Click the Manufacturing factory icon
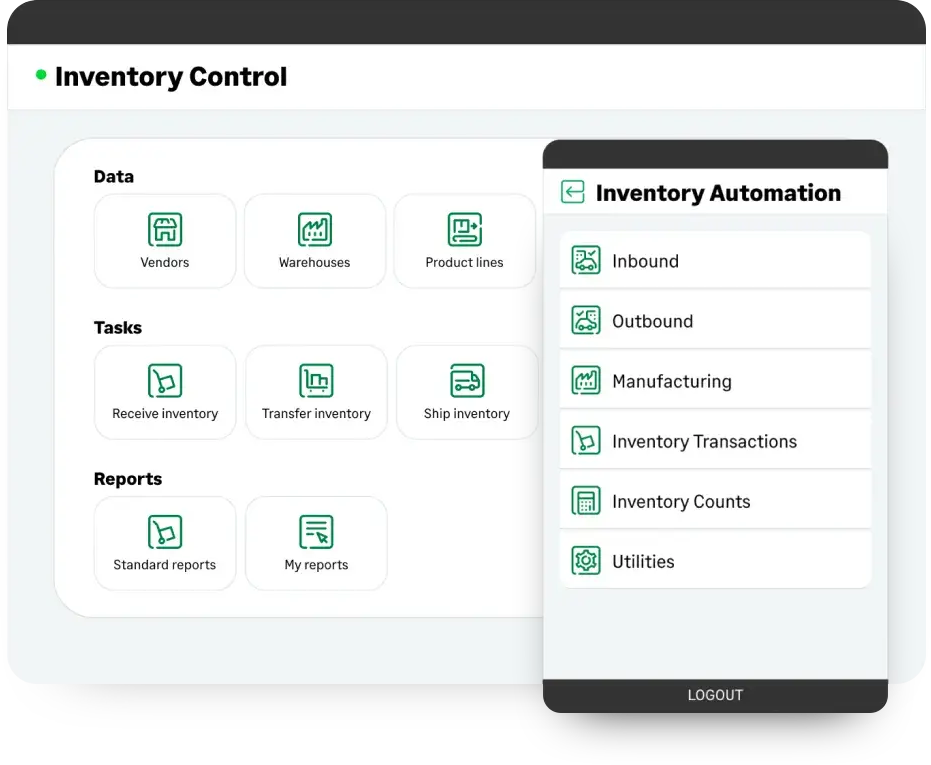The image size is (931, 765). pyautogui.click(x=586, y=380)
